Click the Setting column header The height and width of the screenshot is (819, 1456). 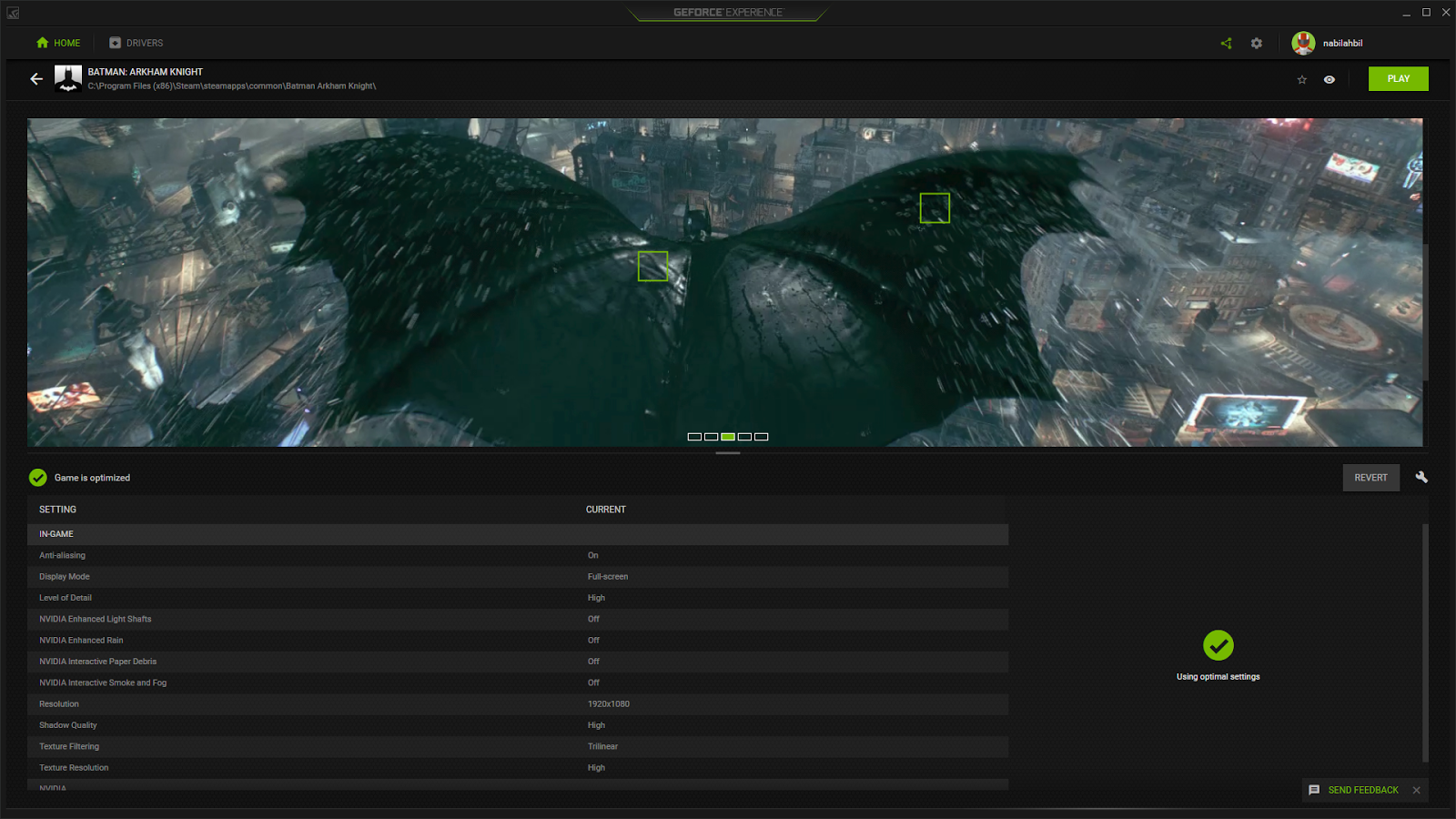click(x=58, y=510)
